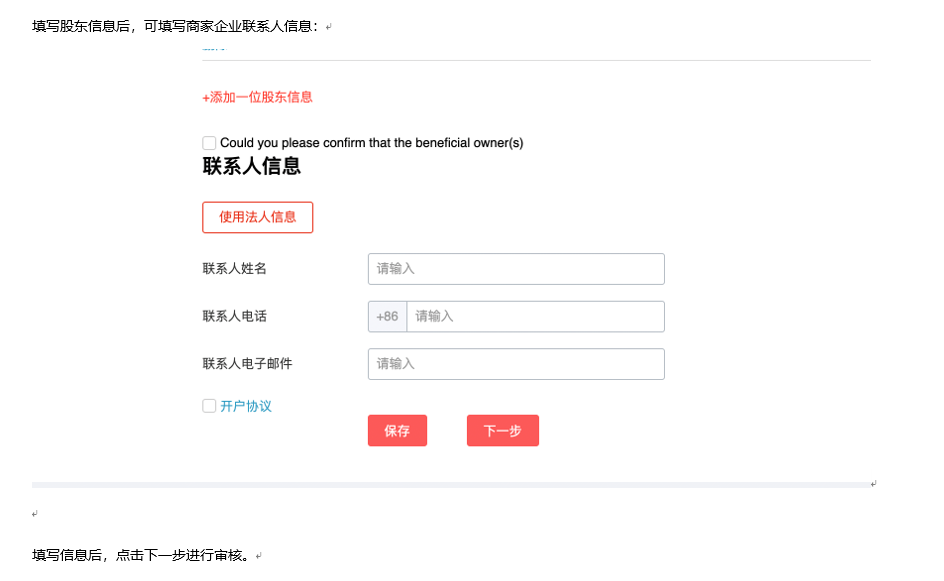Click the red '保存' button

pyautogui.click(x=397, y=431)
